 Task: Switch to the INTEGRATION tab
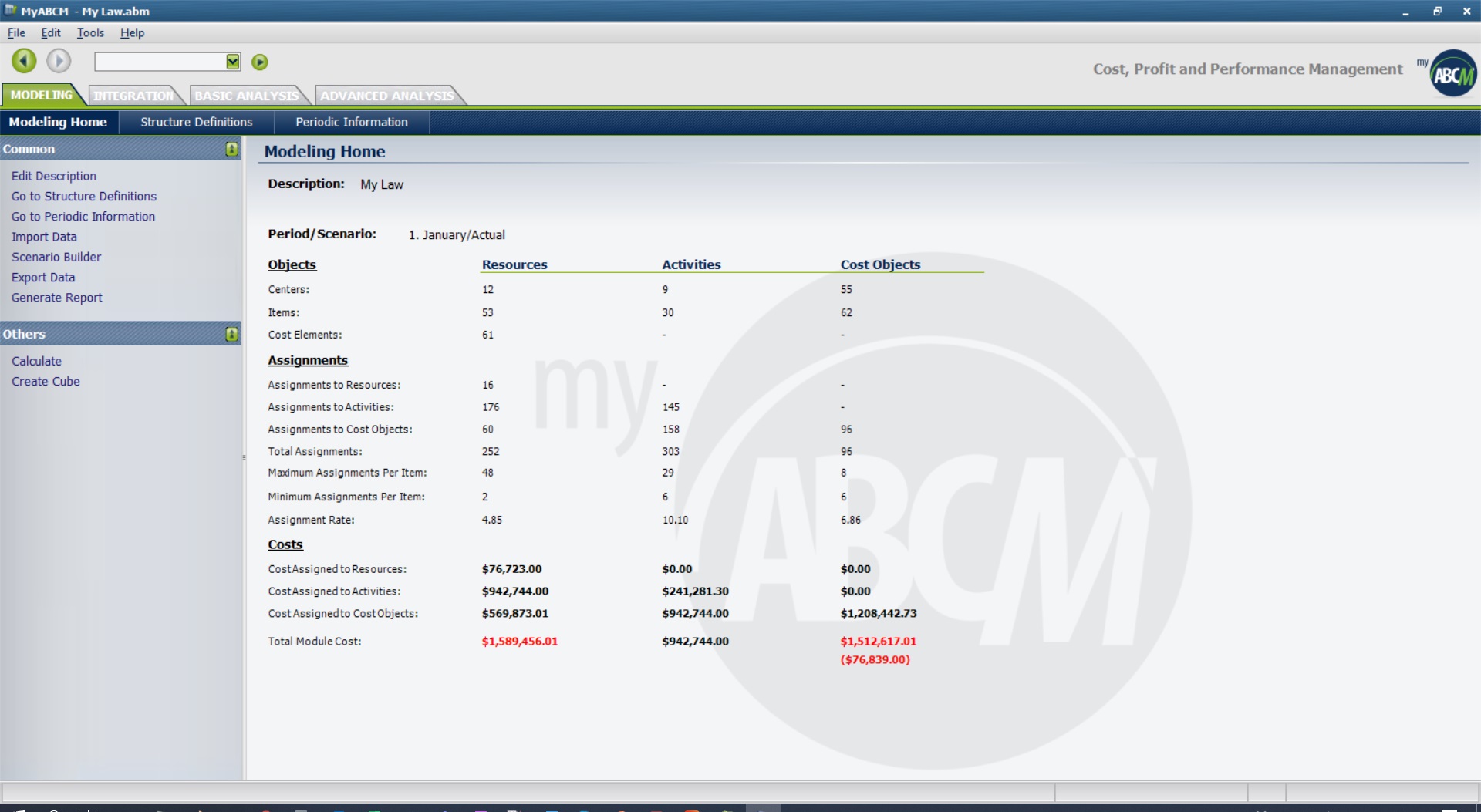click(133, 96)
